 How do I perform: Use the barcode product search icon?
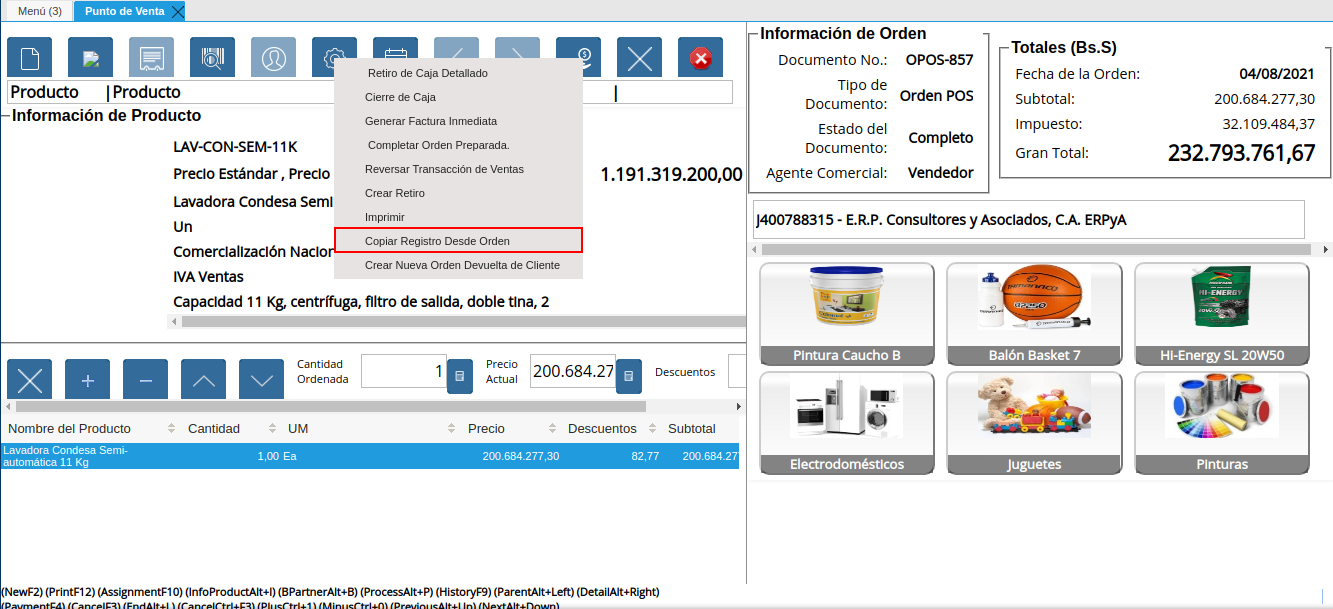coord(212,57)
